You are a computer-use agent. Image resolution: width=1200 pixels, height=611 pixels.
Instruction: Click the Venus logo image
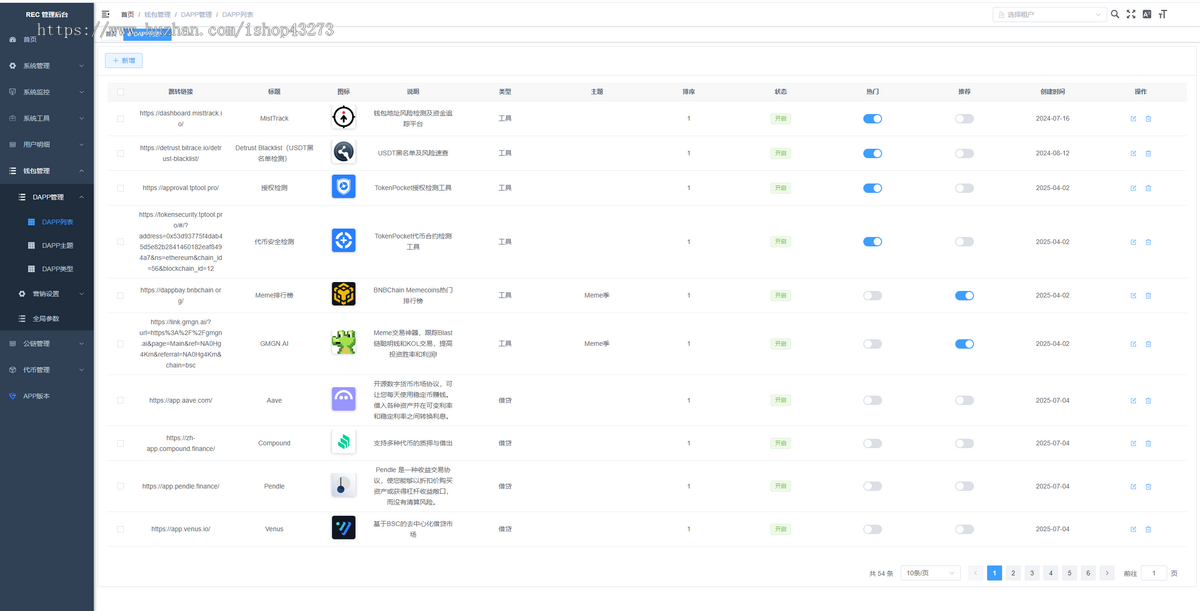343,528
